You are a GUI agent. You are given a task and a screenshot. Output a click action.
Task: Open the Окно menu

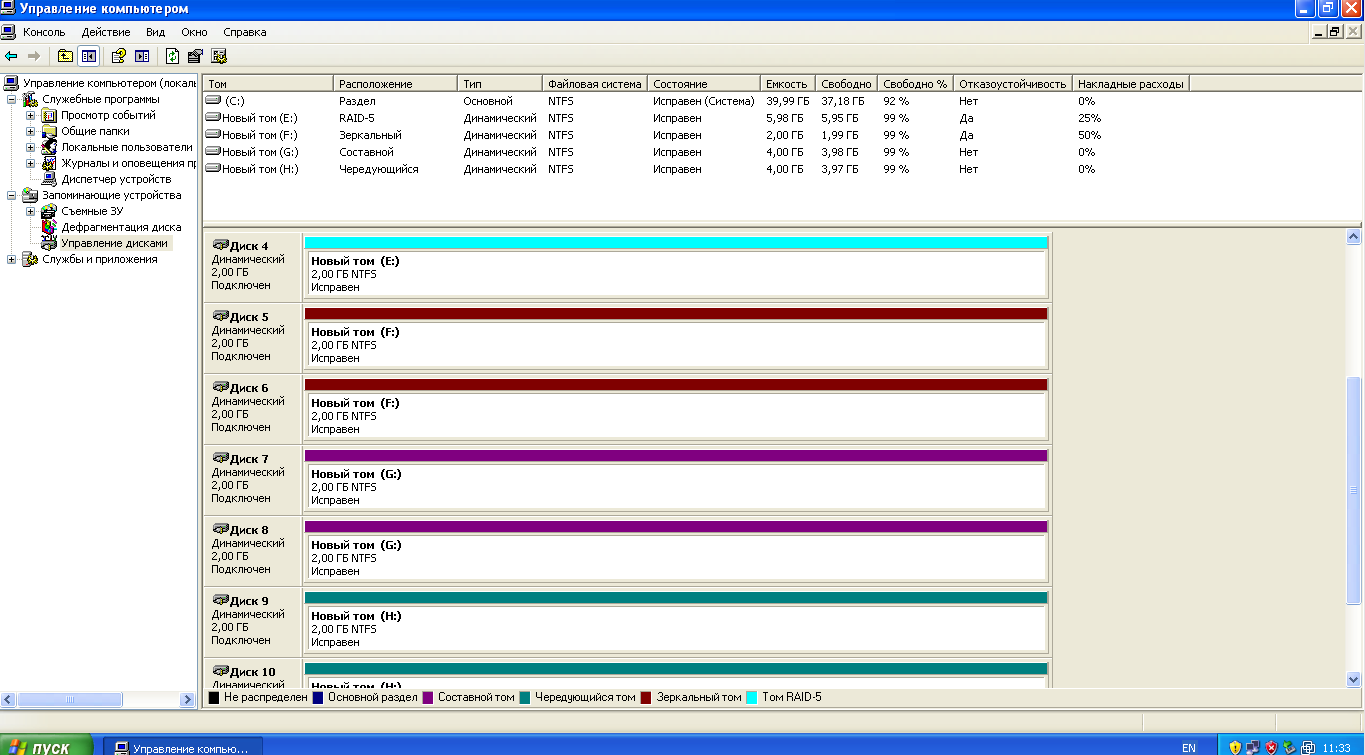[x=194, y=32]
